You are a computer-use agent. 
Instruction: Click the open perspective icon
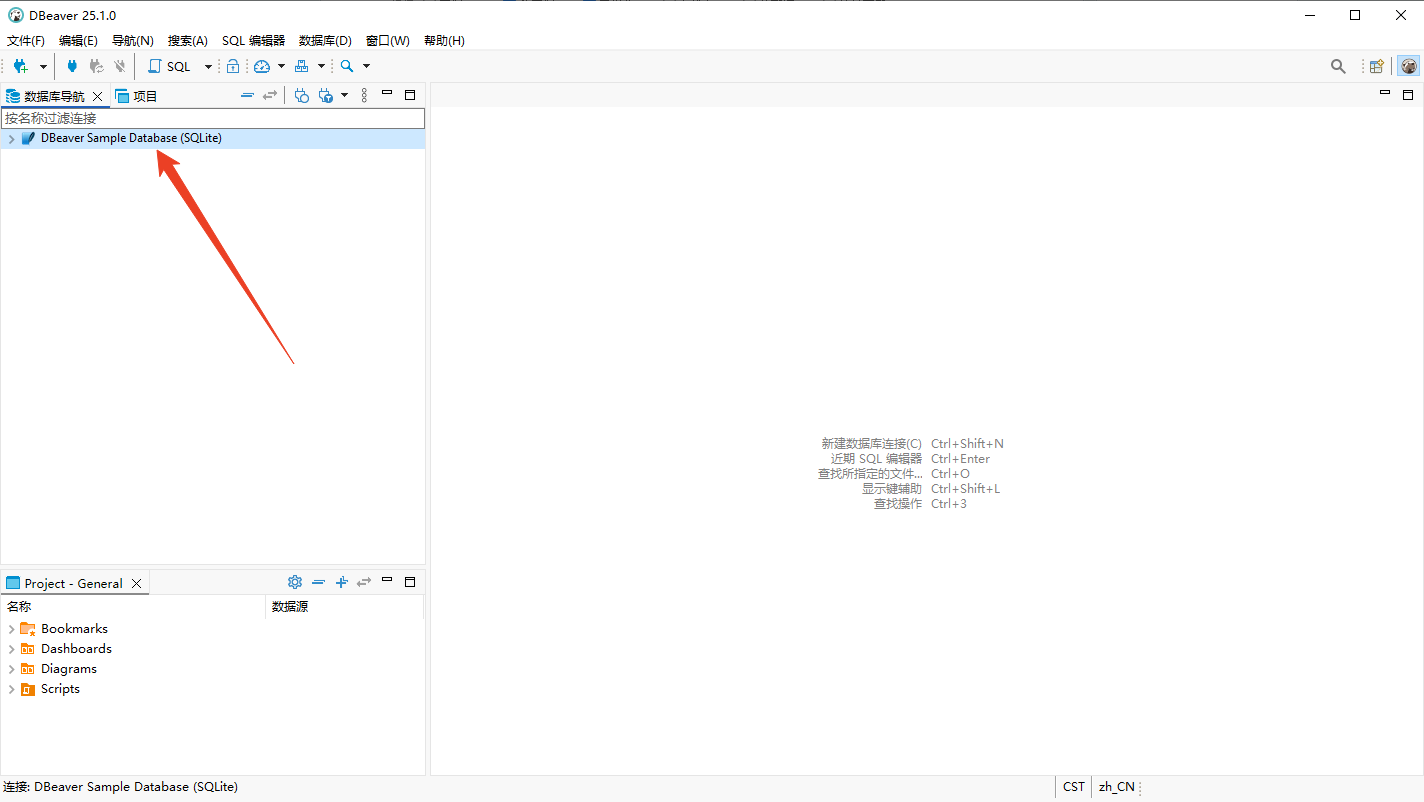(1377, 66)
